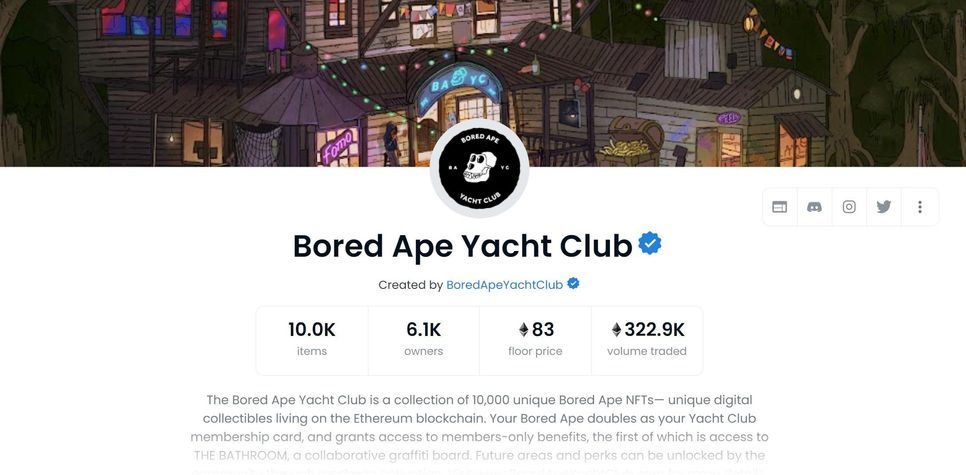Image resolution: width=966 pixels, height=475 pixels.
Task: Open the Twitter profile icon
Action: (x=883, y=207)
